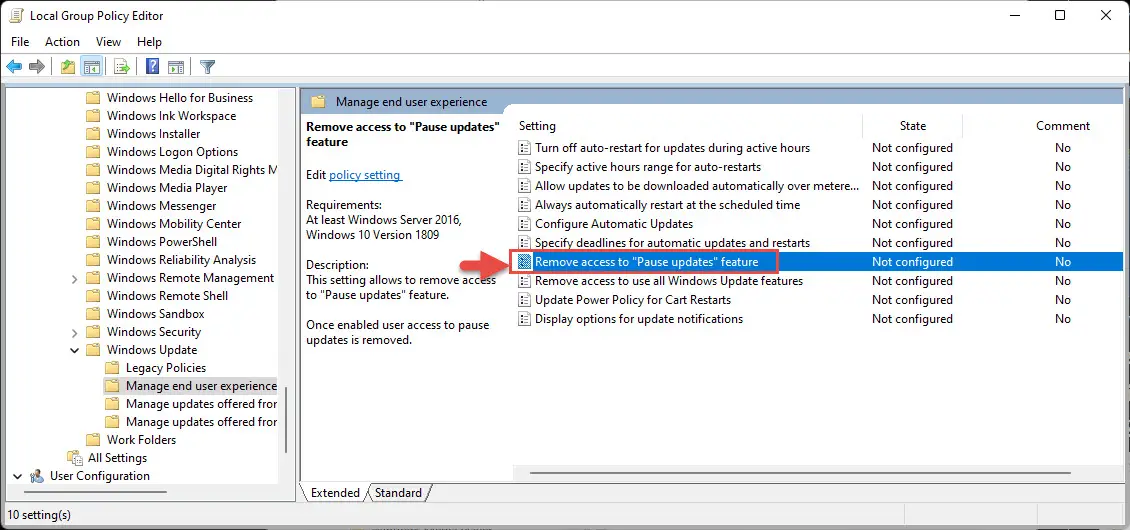Select "Allow updates to be downloaded automatically over metere..."
The image size is (1130, 530).
tap(697, 185)
